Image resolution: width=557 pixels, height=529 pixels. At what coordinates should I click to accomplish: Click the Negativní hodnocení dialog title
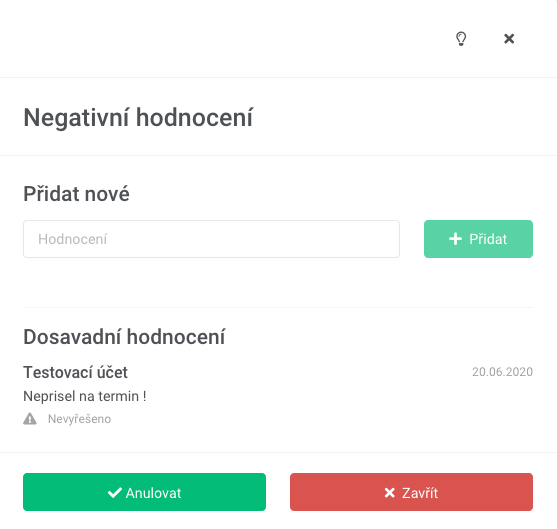(x=138, y=118)
